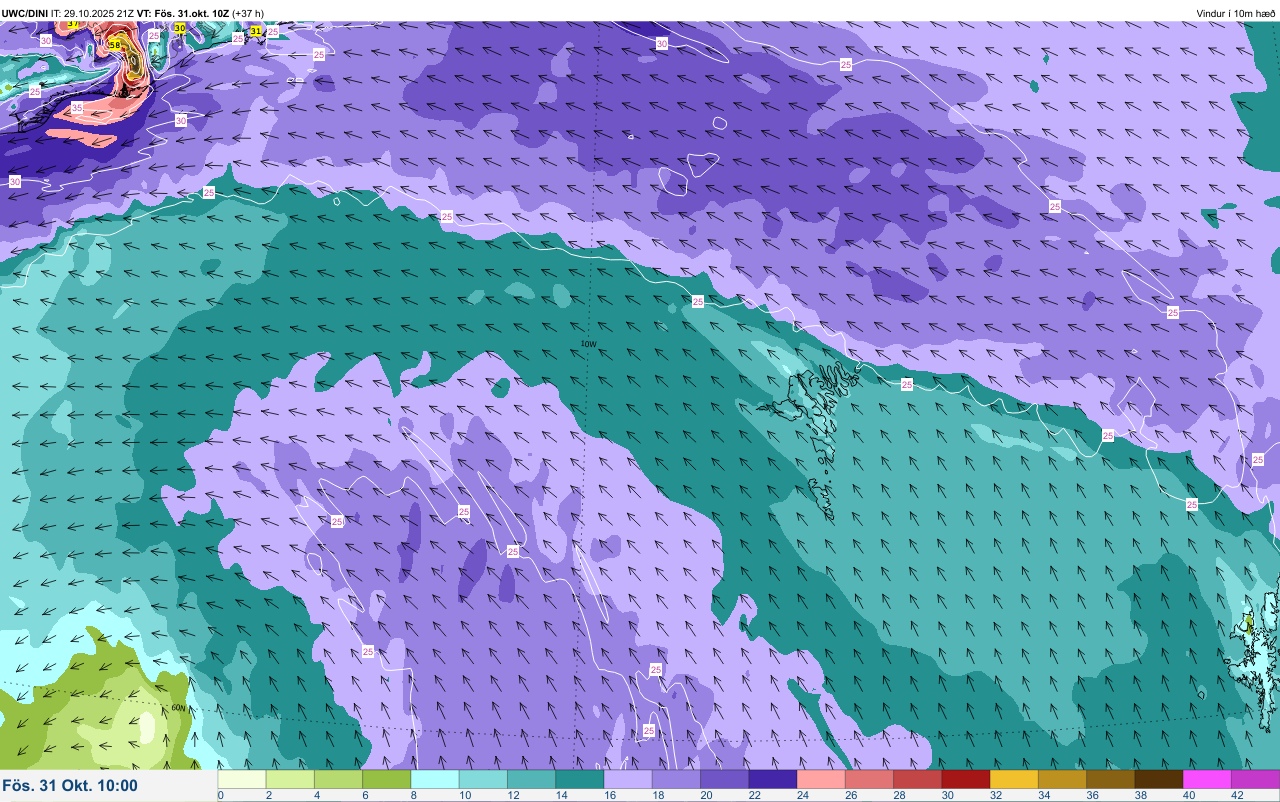Click the salmon 26–28 legend swatch

pyautogui.click(x=869, y=779)
